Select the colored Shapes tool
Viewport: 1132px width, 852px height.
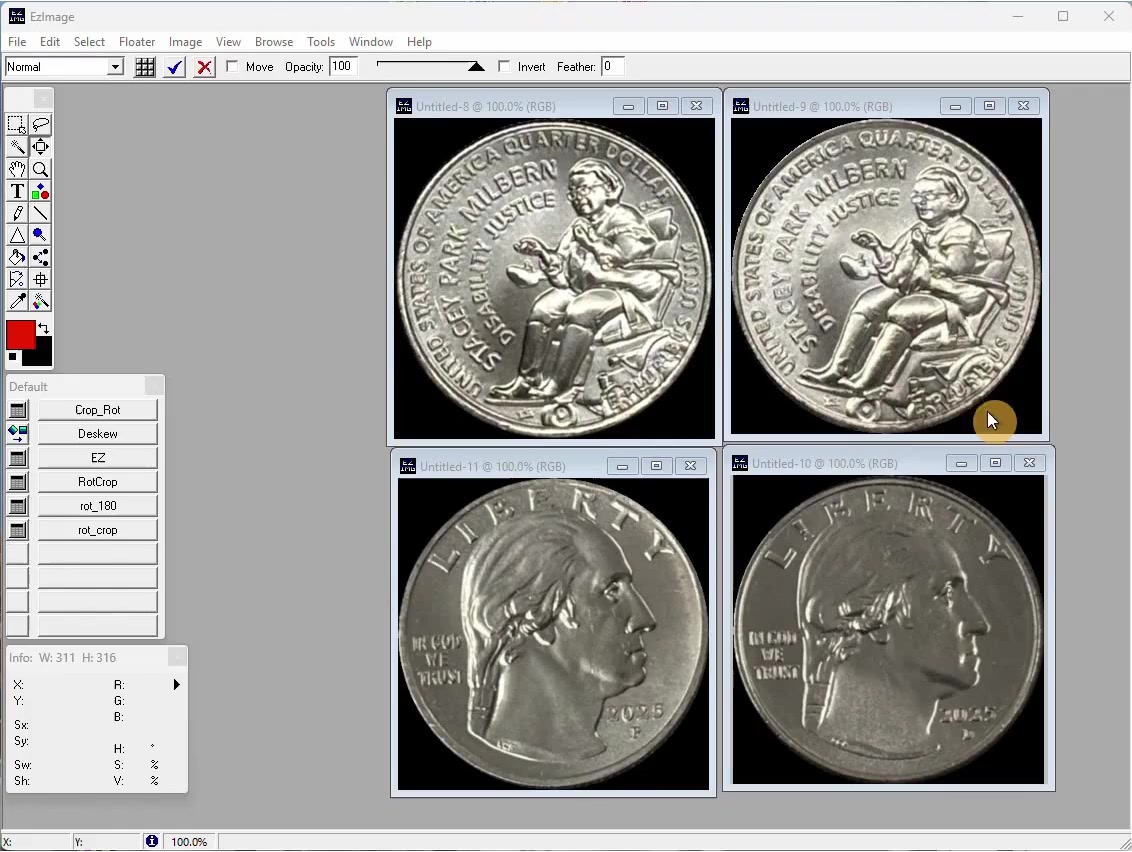(x=40, y=191)
